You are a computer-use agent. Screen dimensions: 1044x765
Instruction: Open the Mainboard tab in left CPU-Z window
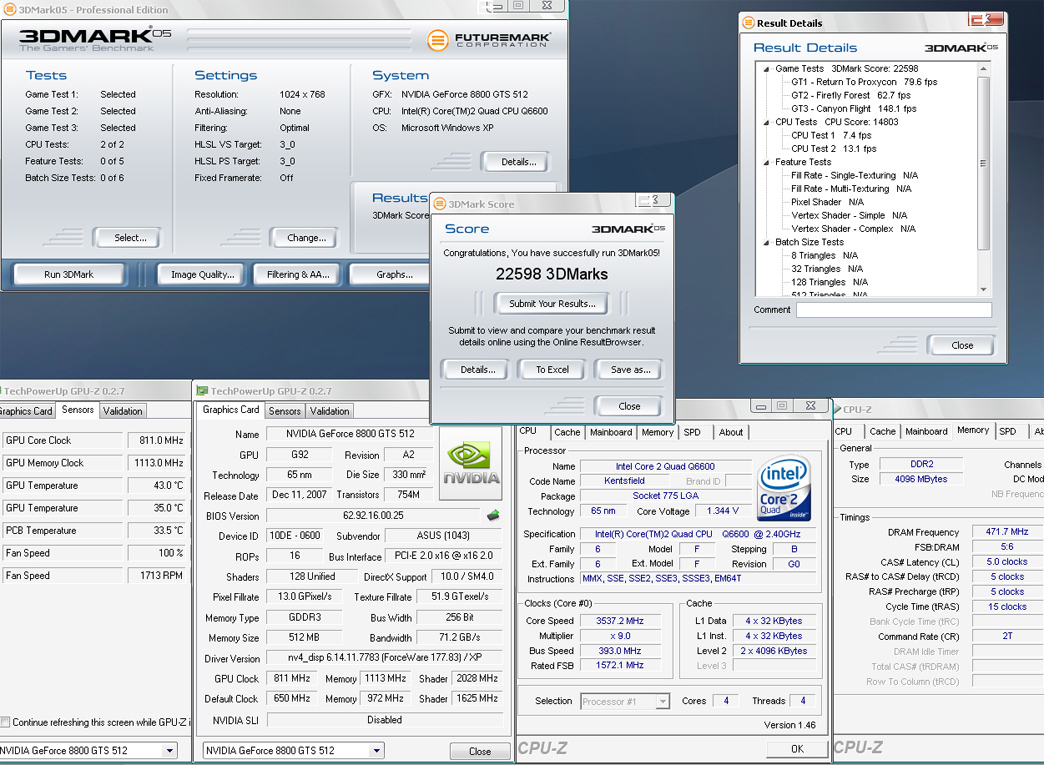click(x=611, y=432)
